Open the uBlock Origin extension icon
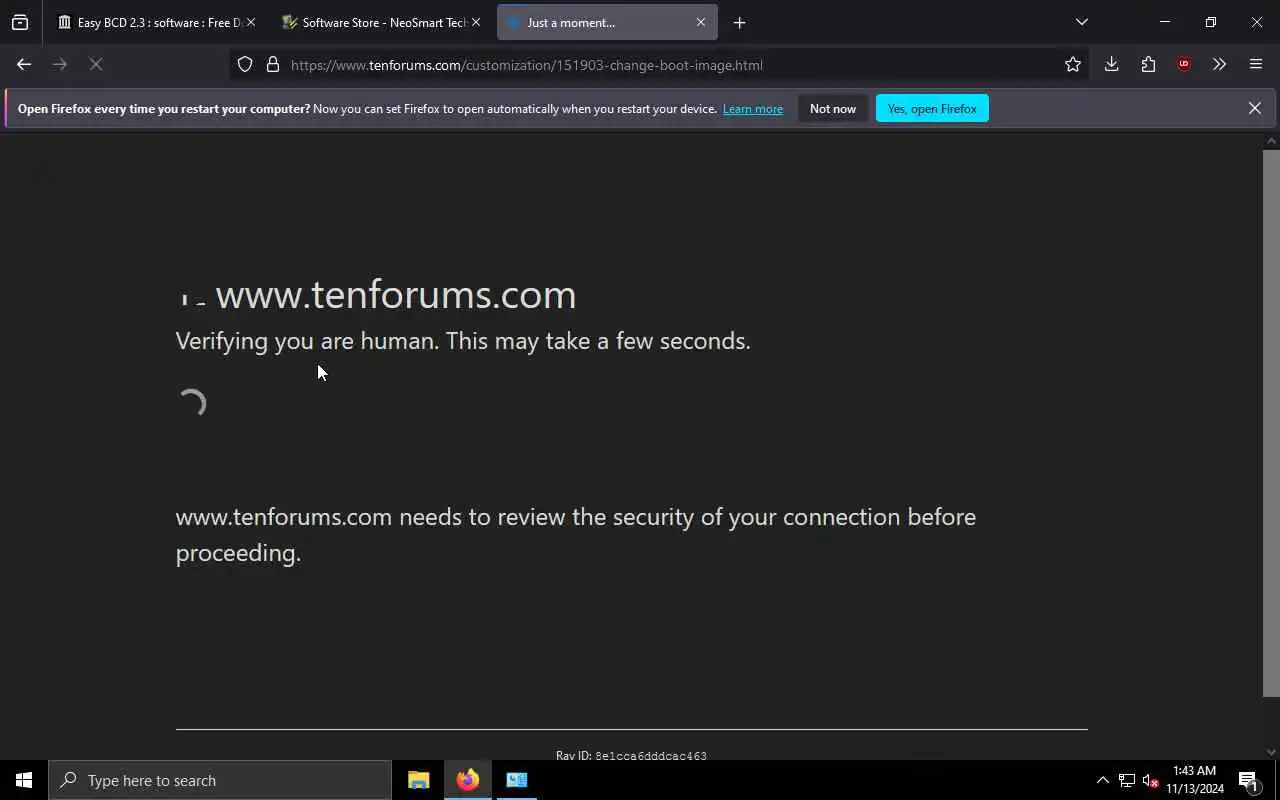Screen dimensions: 1280x800 click(1184, 65)
